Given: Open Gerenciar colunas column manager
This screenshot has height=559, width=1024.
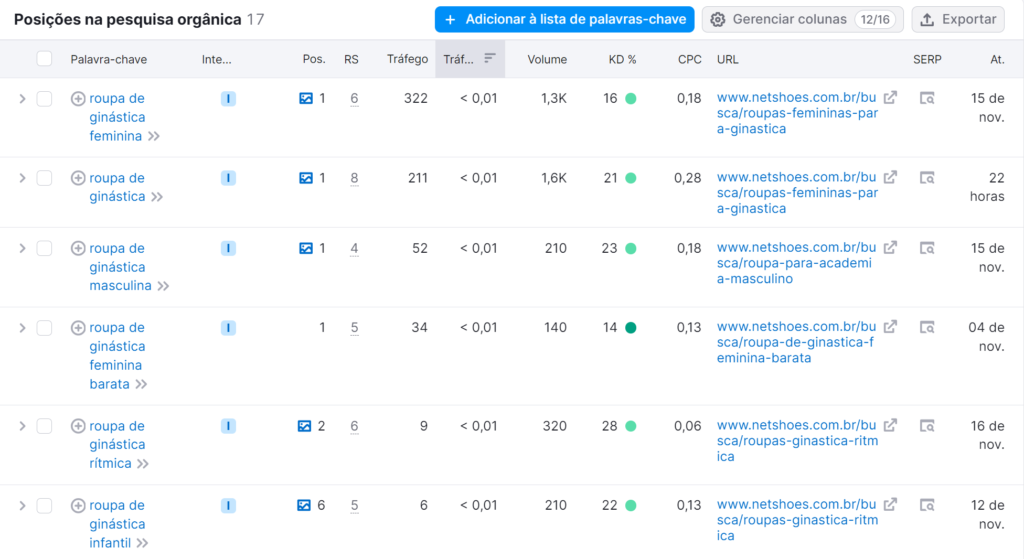Looking at the screenshot, I should tap(802, 19).
